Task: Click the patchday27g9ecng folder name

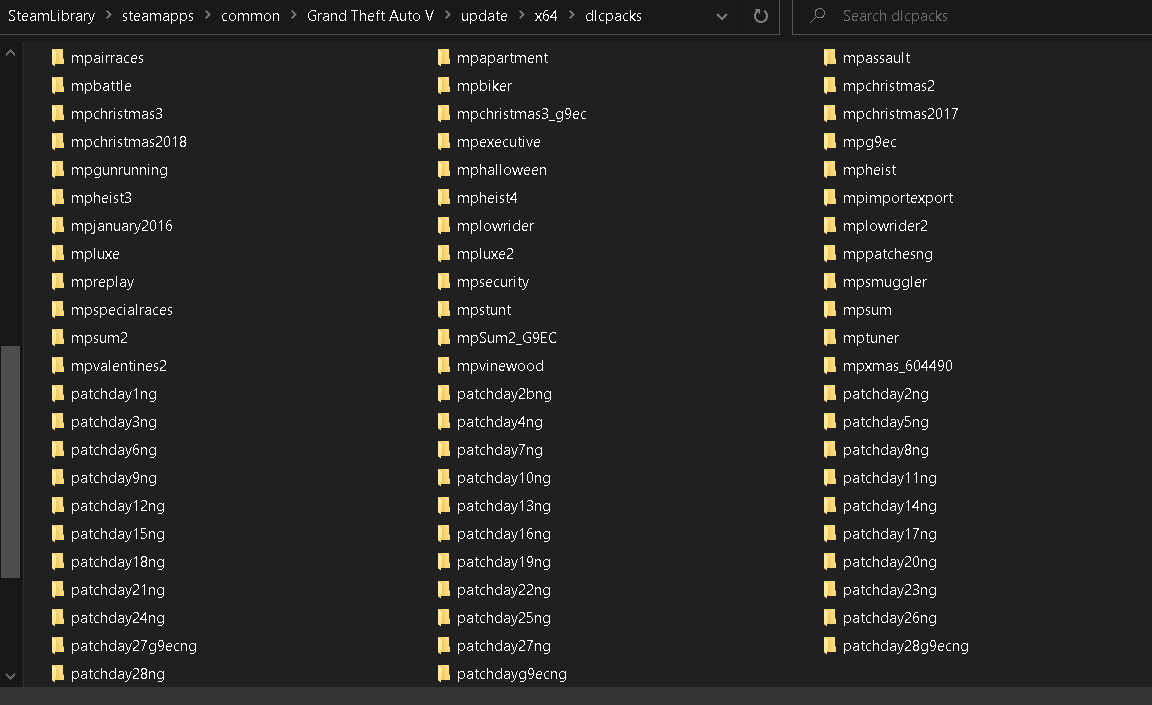Action: (134, 646)
